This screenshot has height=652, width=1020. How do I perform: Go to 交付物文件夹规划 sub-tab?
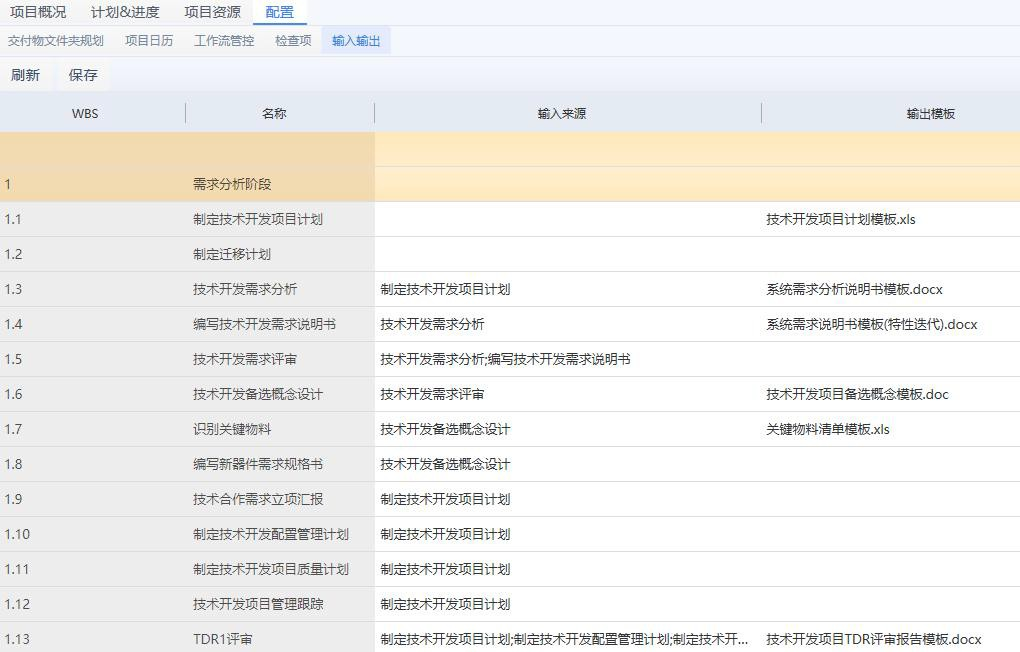[x=56, y=41]
